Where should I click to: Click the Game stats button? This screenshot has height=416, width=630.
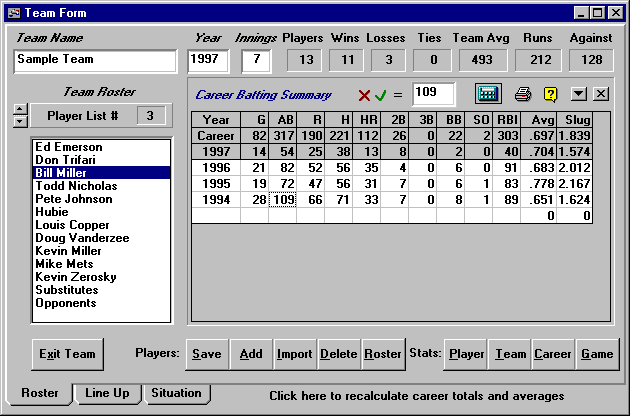click(597, 353)
